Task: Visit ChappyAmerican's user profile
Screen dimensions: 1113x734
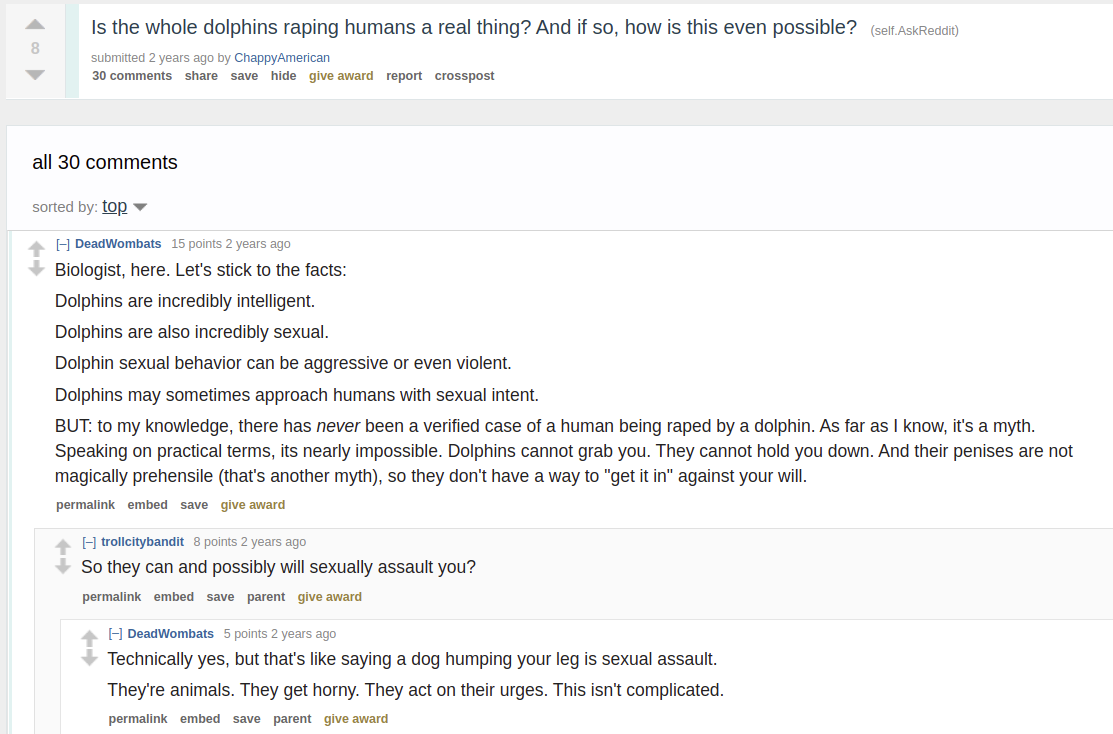Action: click(x=282, y=58)
